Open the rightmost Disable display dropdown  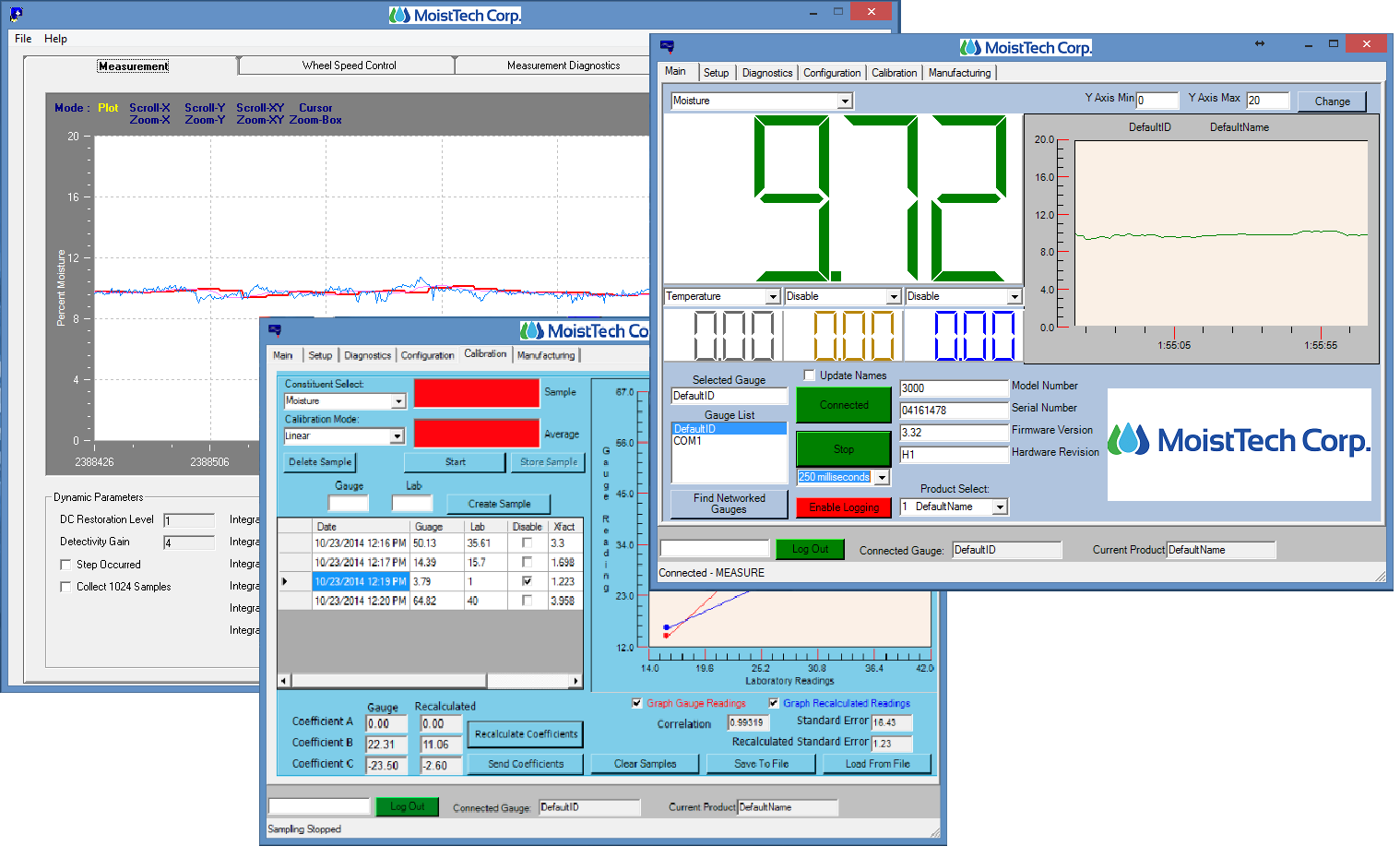tap(1014, 296)
